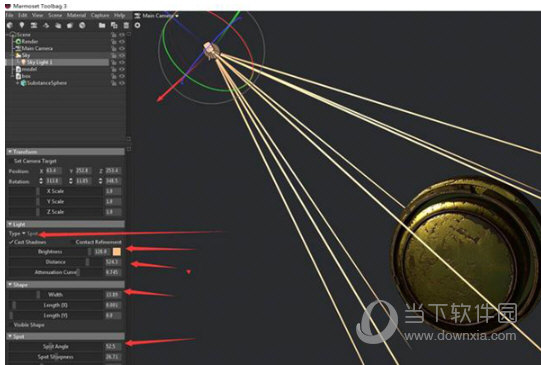Click the lock icon on Main Camera row
541x365 pixels.
pos(113,48)
